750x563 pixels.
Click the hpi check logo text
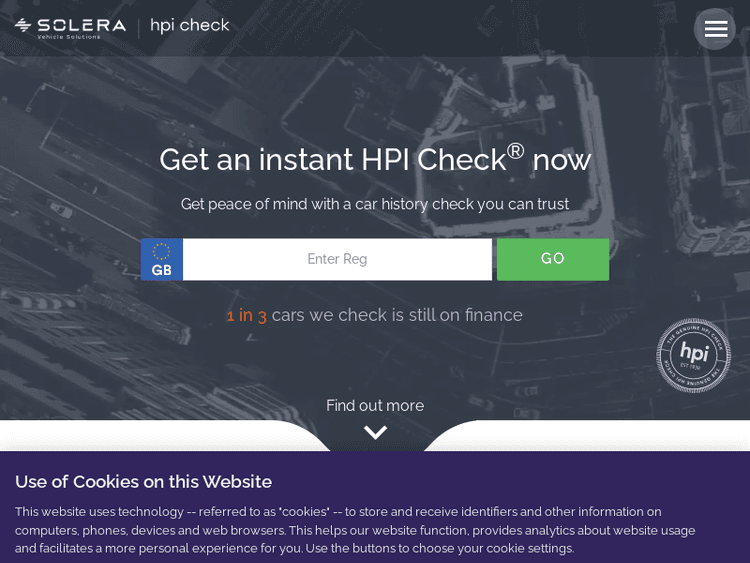click(x=190, y=26)
